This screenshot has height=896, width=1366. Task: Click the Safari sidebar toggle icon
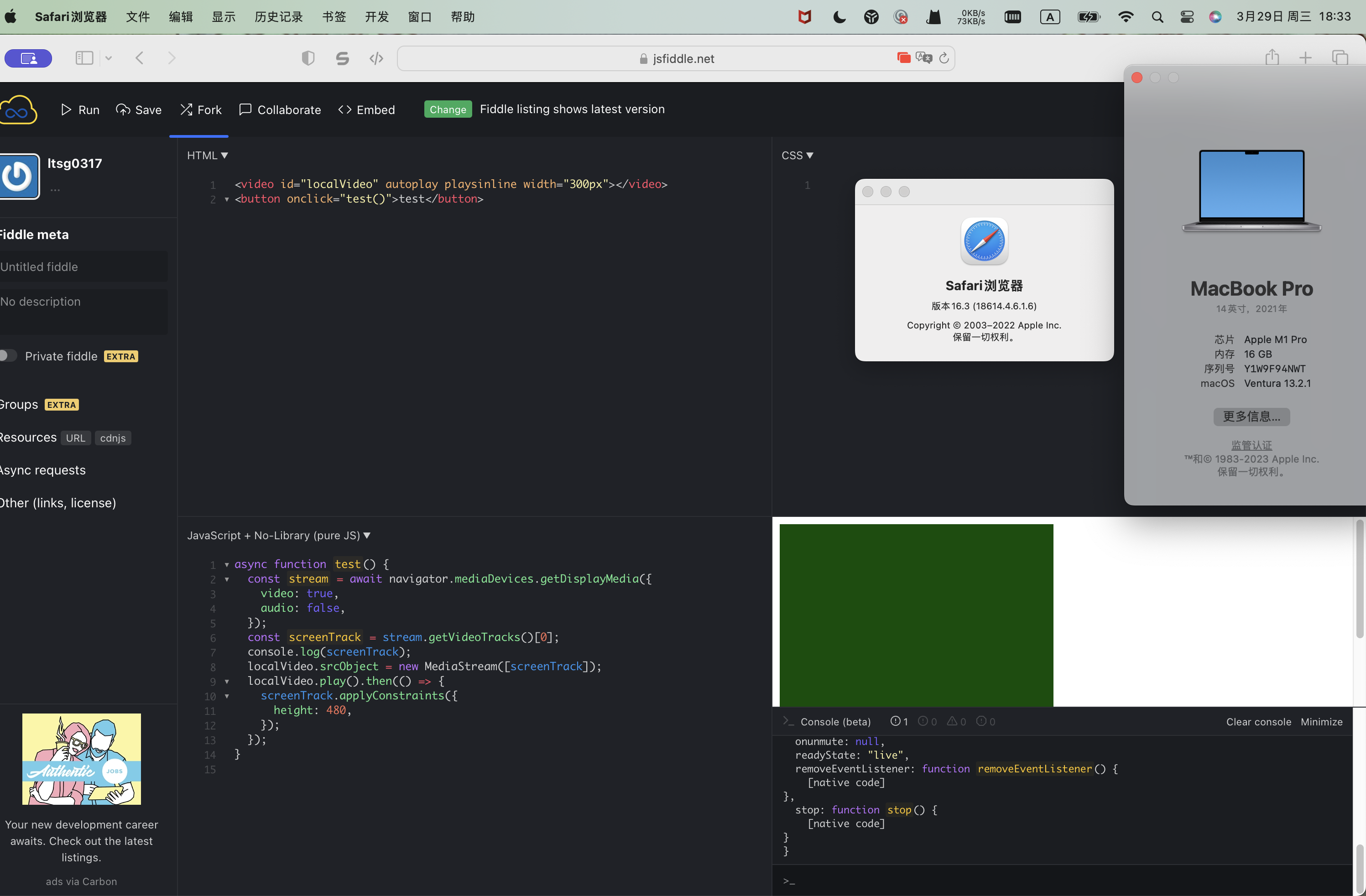coord(84,58)
